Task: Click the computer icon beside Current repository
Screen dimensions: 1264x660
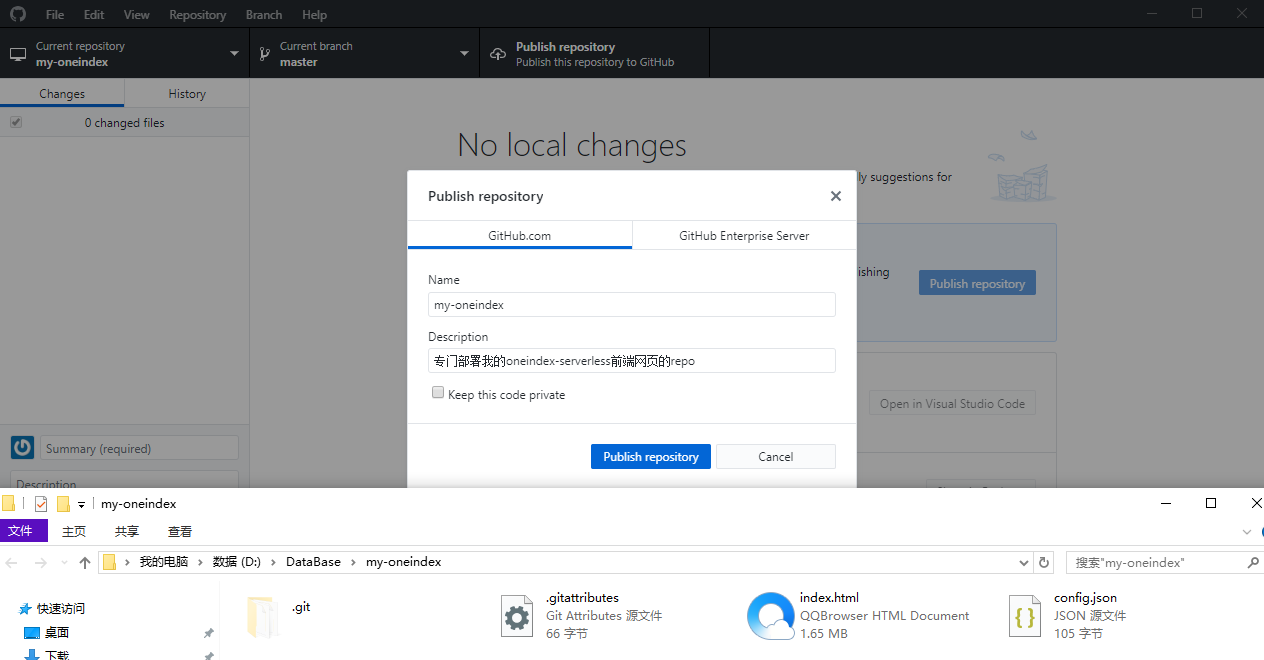Action: (x=17, y=53)
